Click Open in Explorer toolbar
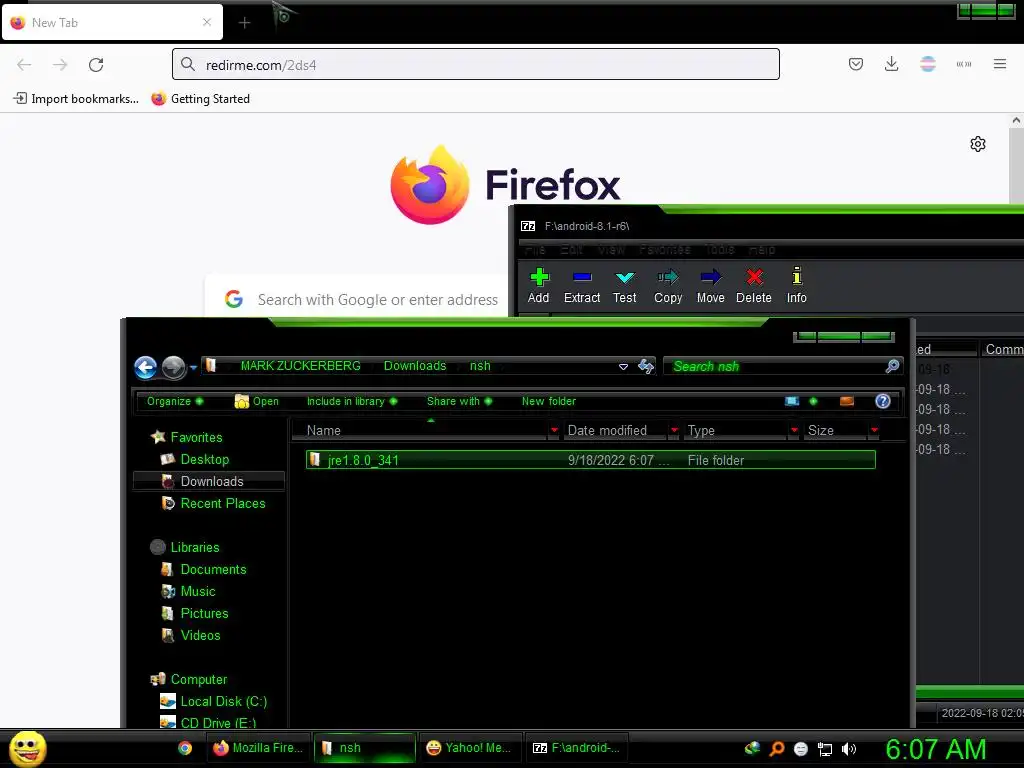1024x768 pixels. tap(257, 401)
